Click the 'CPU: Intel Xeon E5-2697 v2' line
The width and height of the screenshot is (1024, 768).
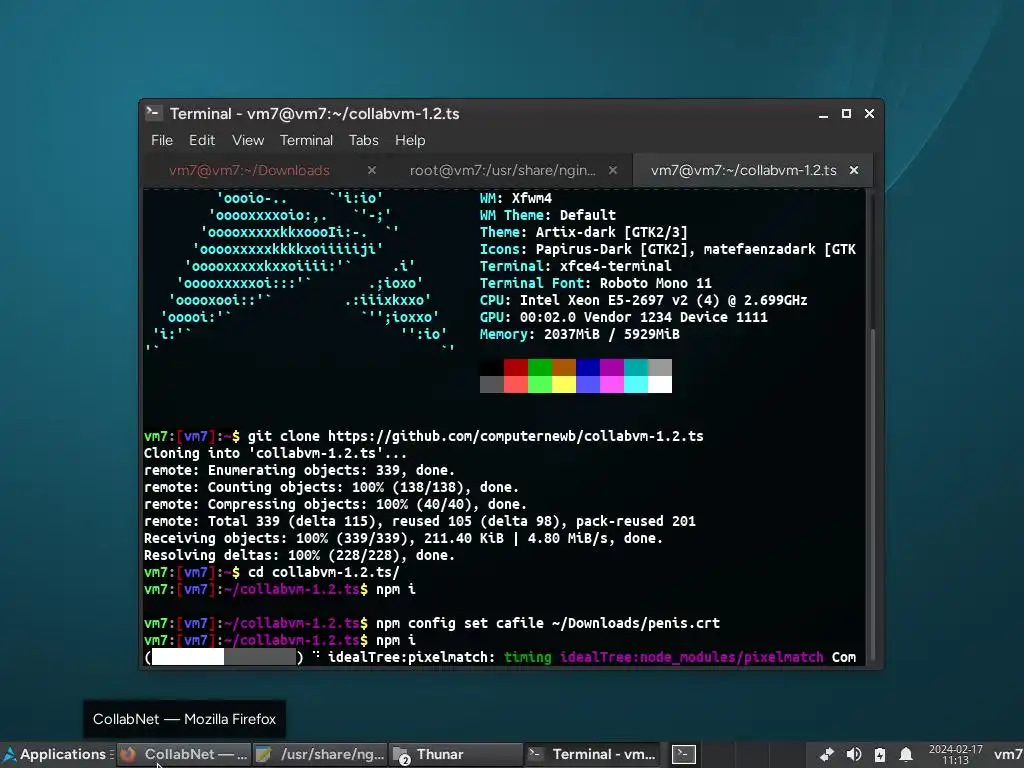coord(643,300)
